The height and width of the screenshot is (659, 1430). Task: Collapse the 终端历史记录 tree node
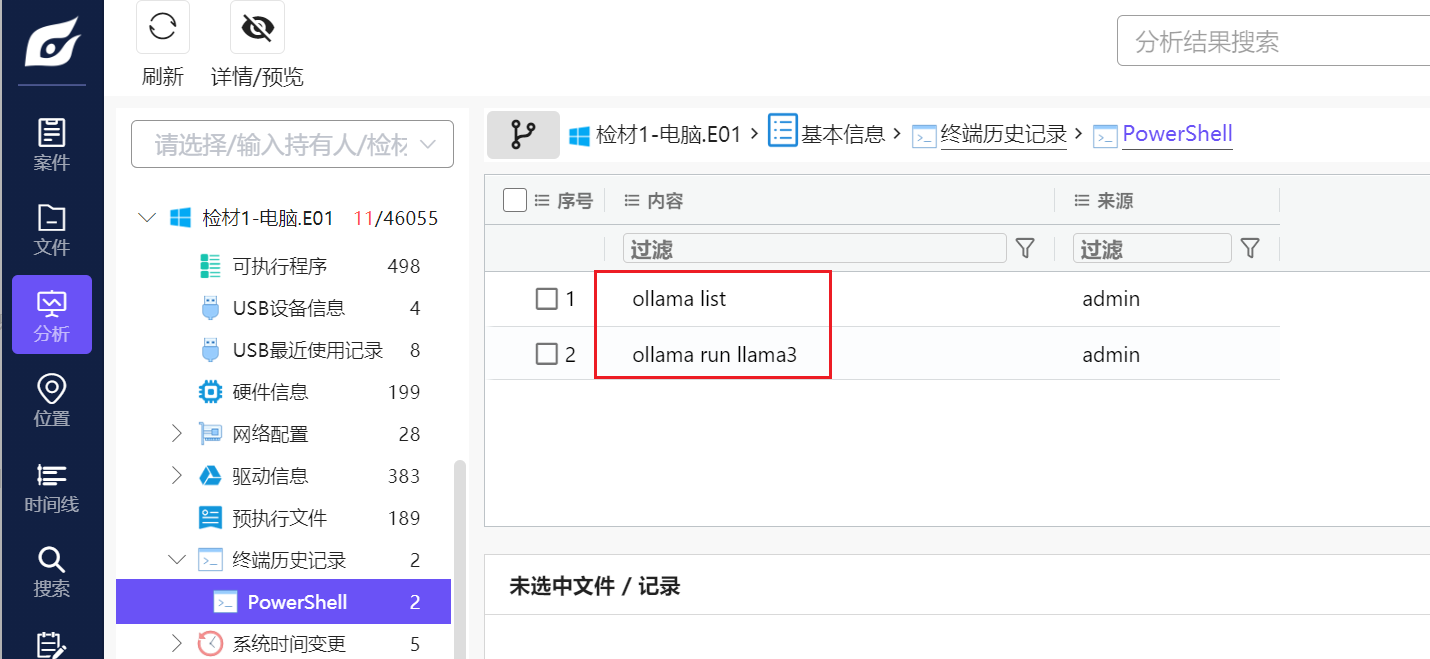177,560
